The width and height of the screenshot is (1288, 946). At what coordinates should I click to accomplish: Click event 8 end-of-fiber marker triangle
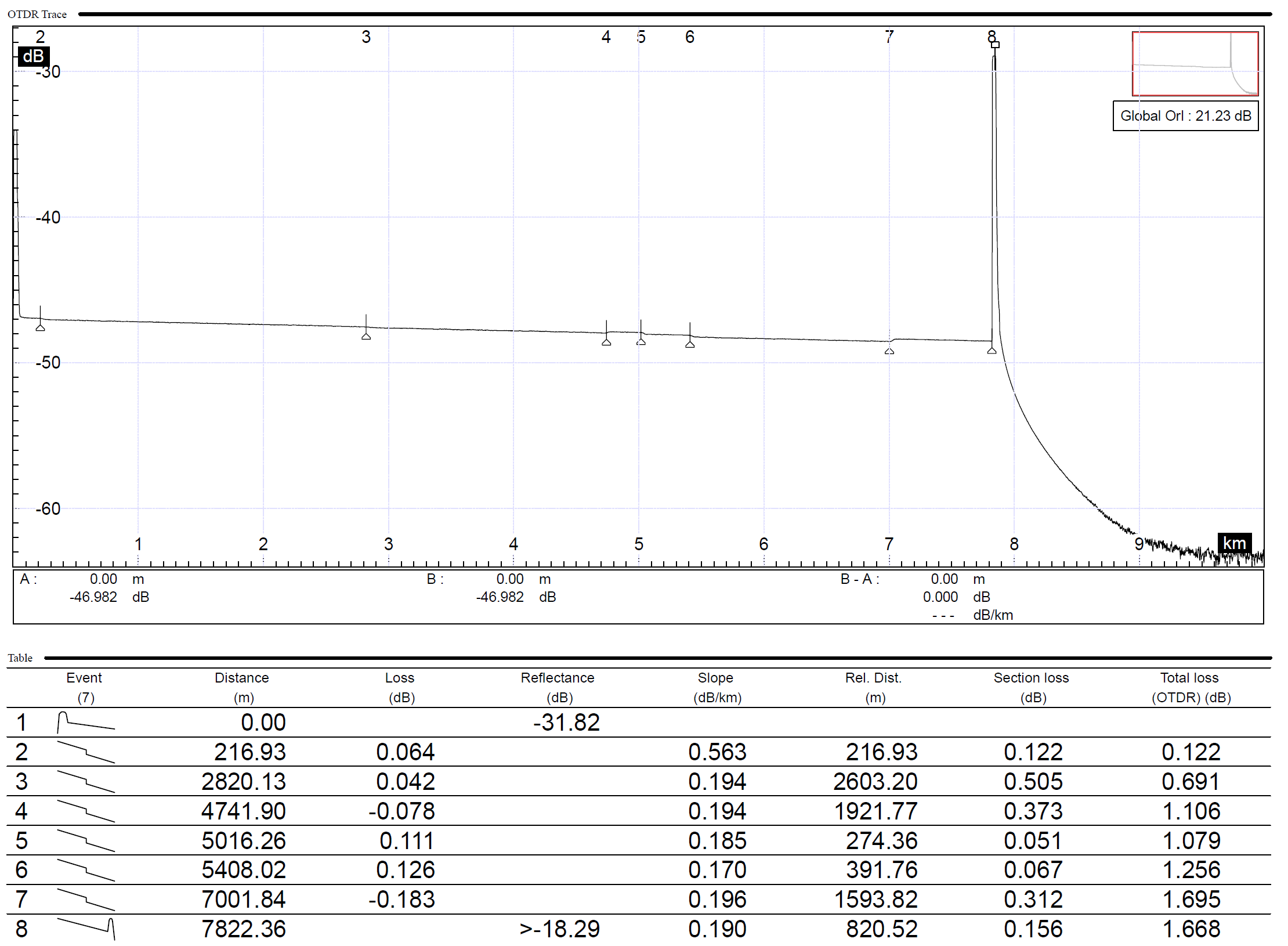pyautogui.click(x=992, y=351)
